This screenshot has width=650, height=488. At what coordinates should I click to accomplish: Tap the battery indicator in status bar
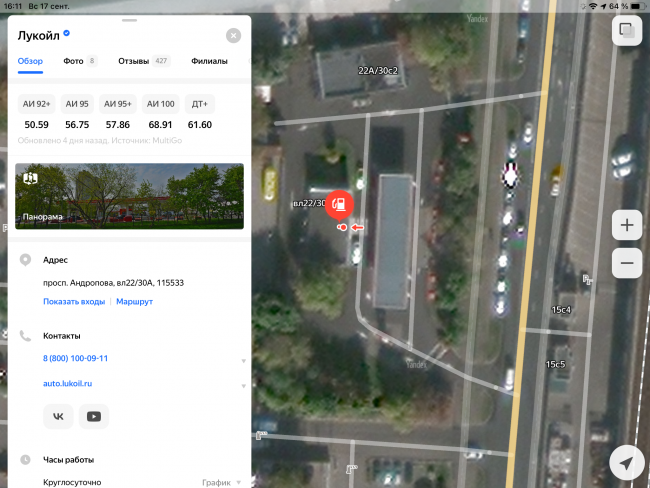click(636, 6)
